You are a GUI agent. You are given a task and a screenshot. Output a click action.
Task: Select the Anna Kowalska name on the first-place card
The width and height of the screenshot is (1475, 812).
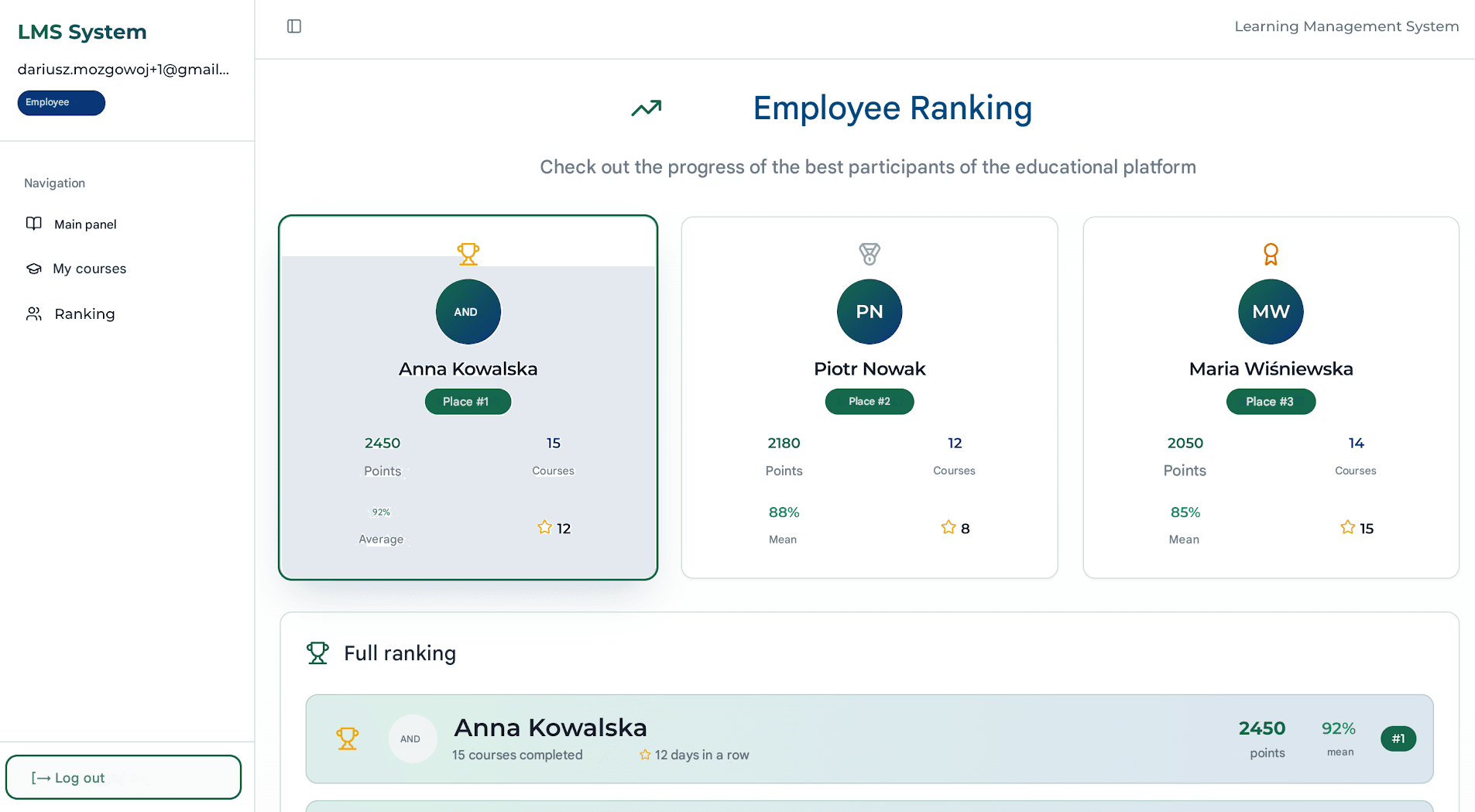click(468, 368)
